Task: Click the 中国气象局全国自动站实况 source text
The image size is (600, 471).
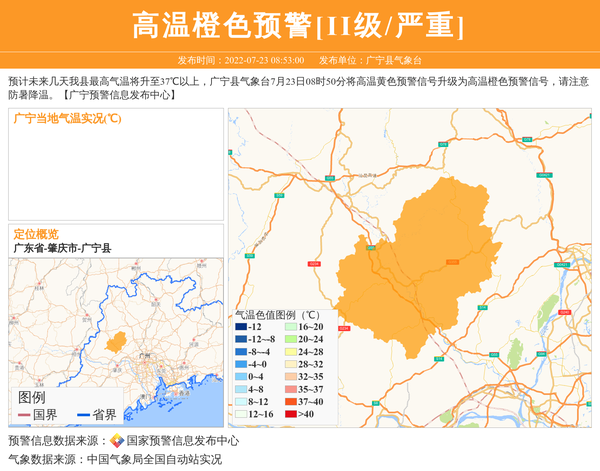Action: tap(154, 459)
